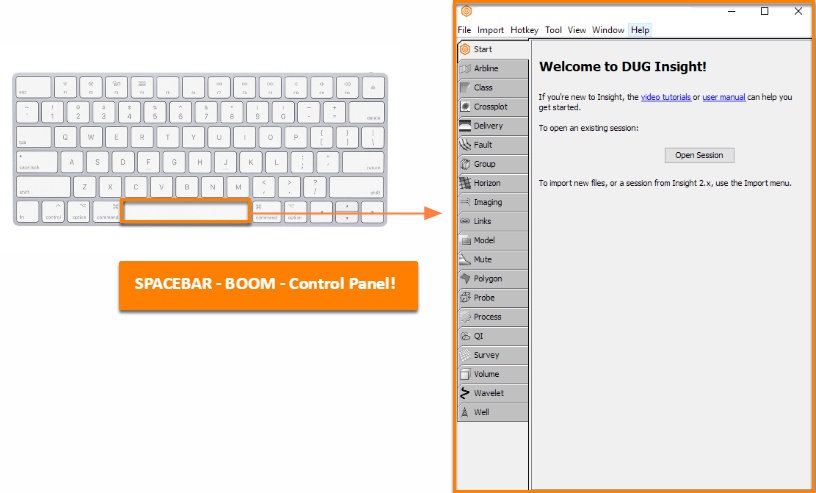
Task: Switch to the Group tab
Action: pos(493,164)
